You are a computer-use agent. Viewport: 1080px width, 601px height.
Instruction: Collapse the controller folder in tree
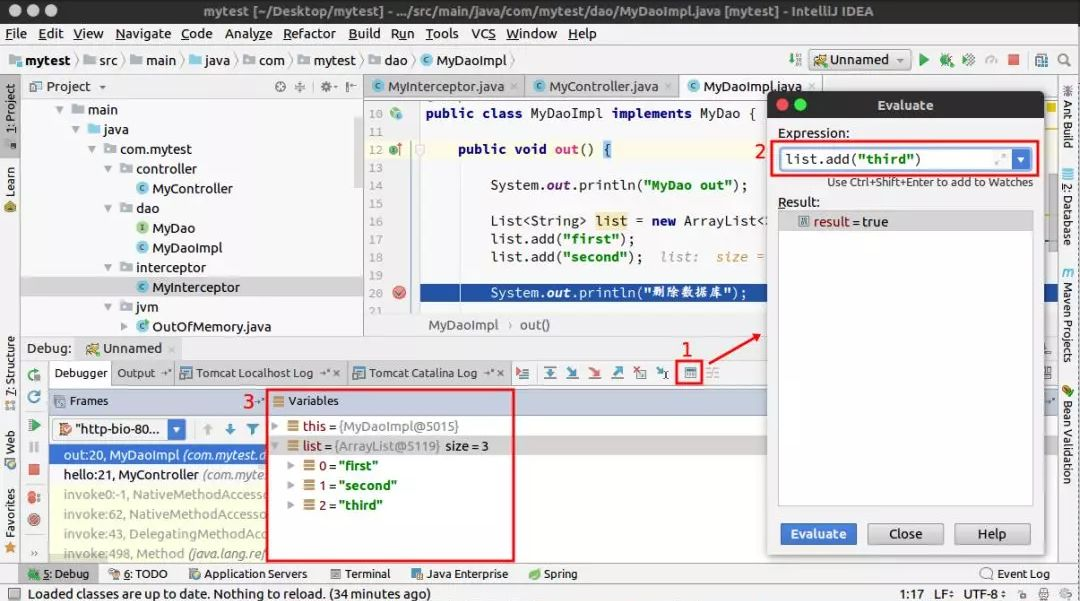coord(108,169)
